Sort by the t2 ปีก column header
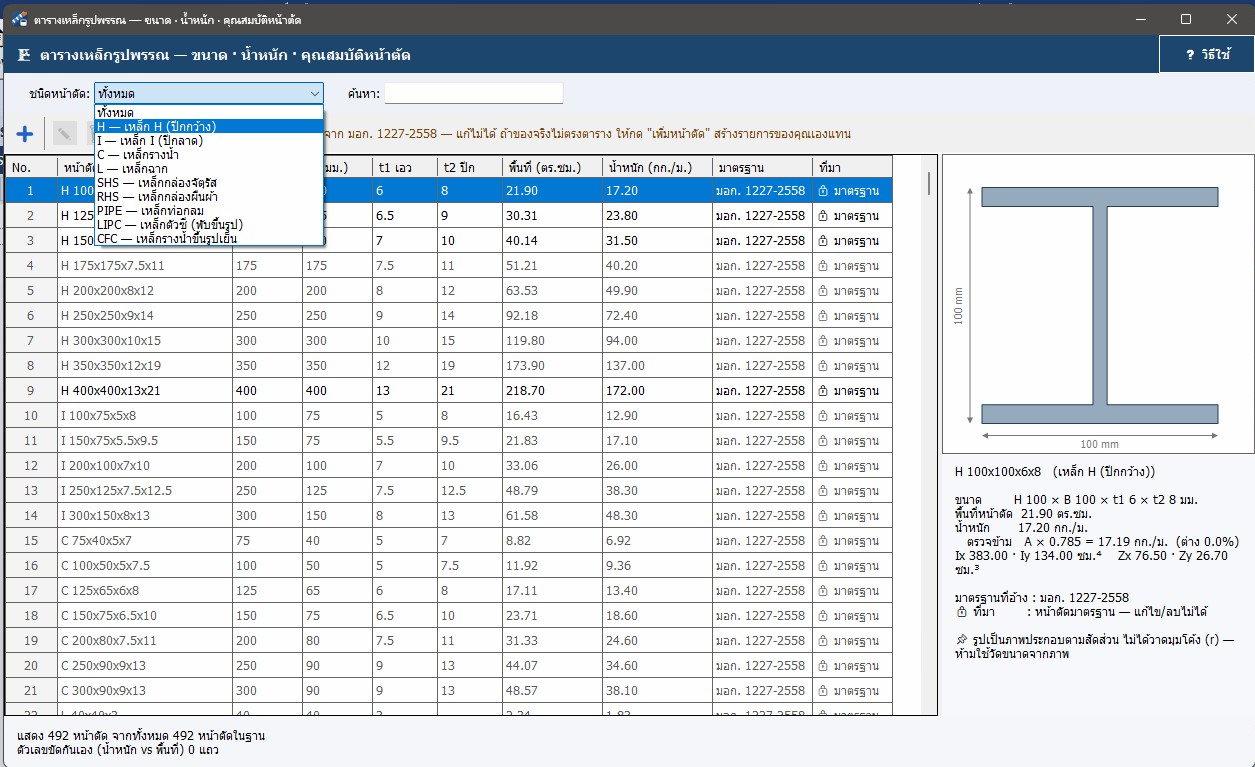Viewport: 1255px width, 767px height. click(x=471, y=166)
